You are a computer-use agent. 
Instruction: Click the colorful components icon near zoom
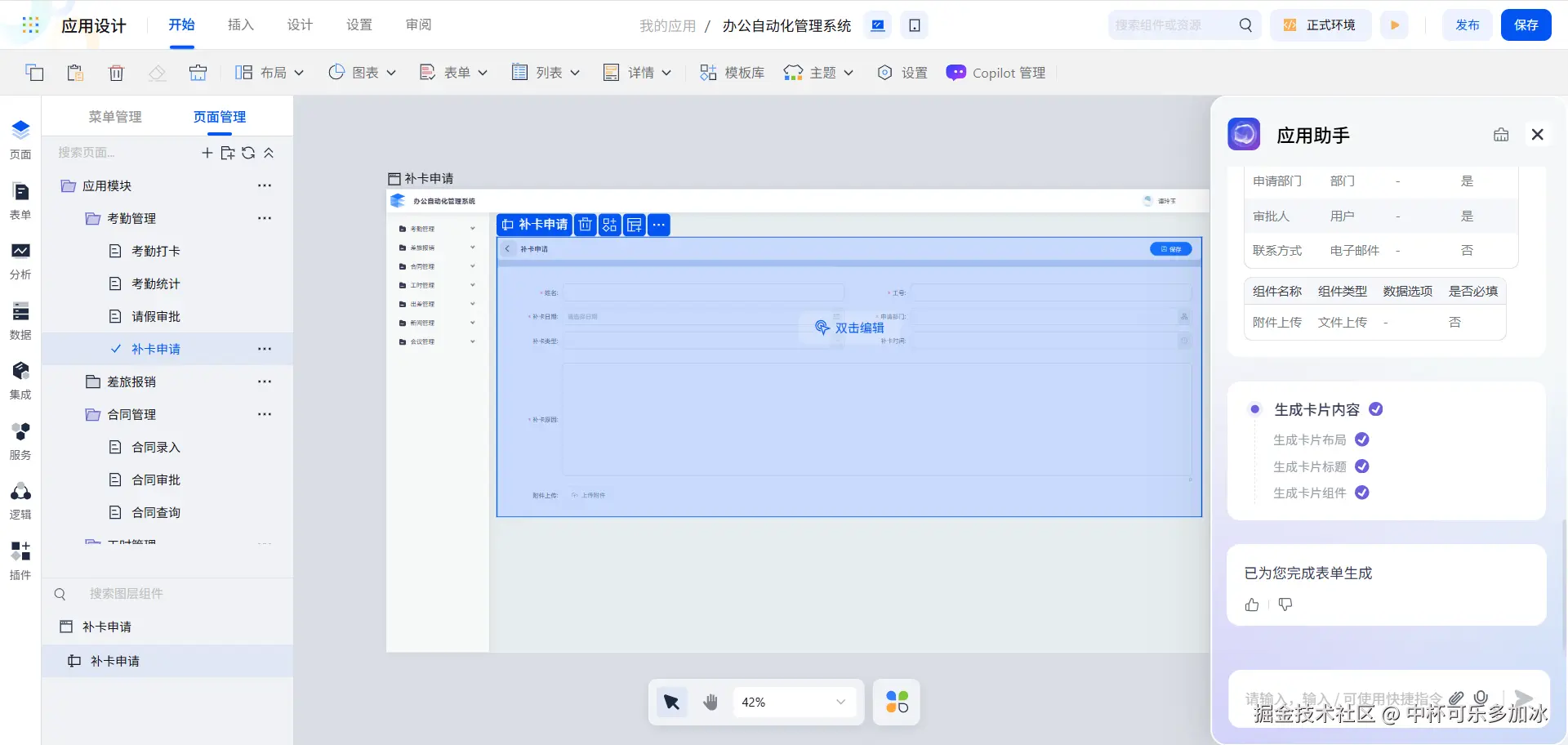[897, 702]
